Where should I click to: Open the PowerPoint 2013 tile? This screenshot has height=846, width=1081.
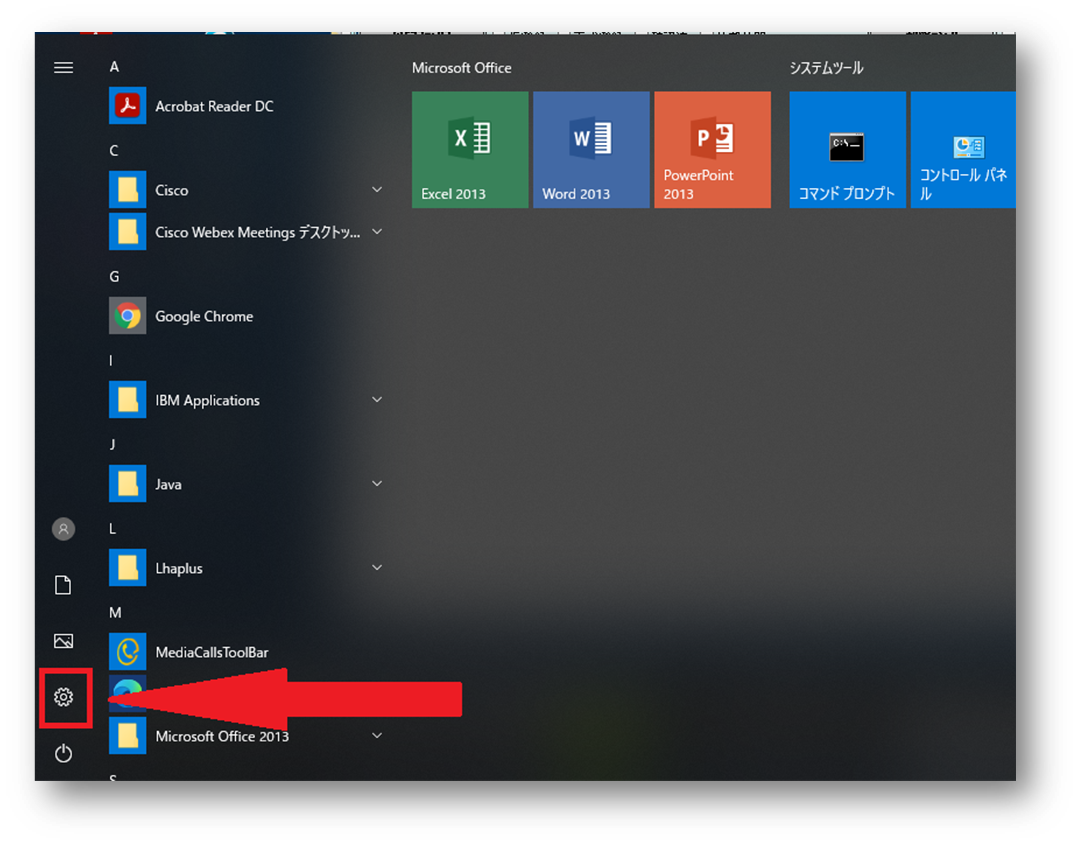pyautogui.click(x=713, y=150)
